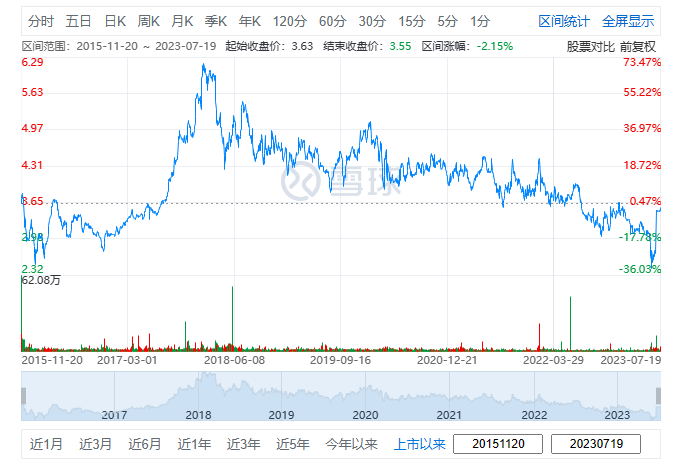The width and height of the screenshot is (678, 465).
Task: Show the 季K quarterly chart
Action: [216, 20]
